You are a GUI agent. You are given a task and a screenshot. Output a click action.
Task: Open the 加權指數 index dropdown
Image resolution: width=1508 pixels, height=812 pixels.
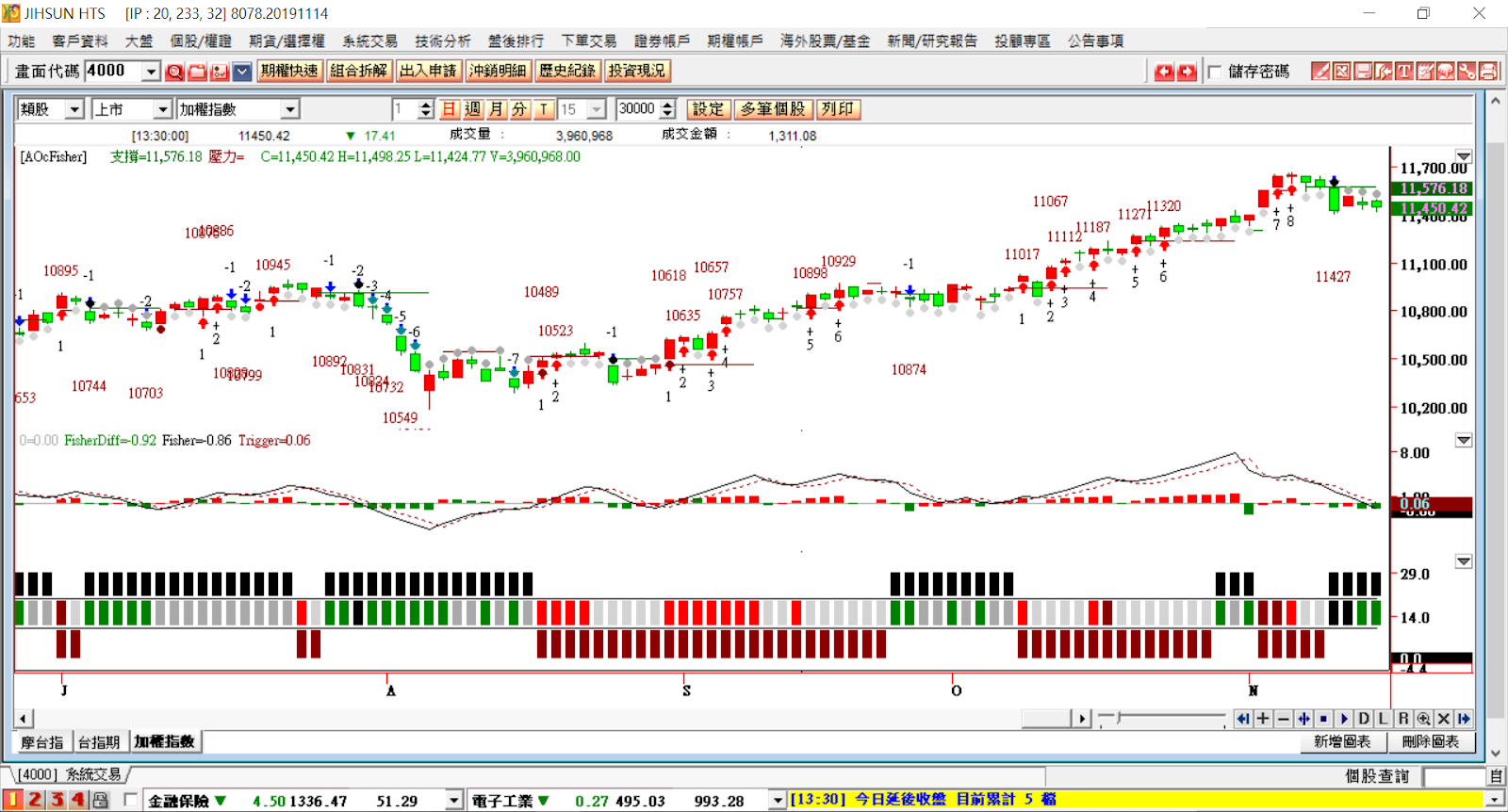[289, 109]
